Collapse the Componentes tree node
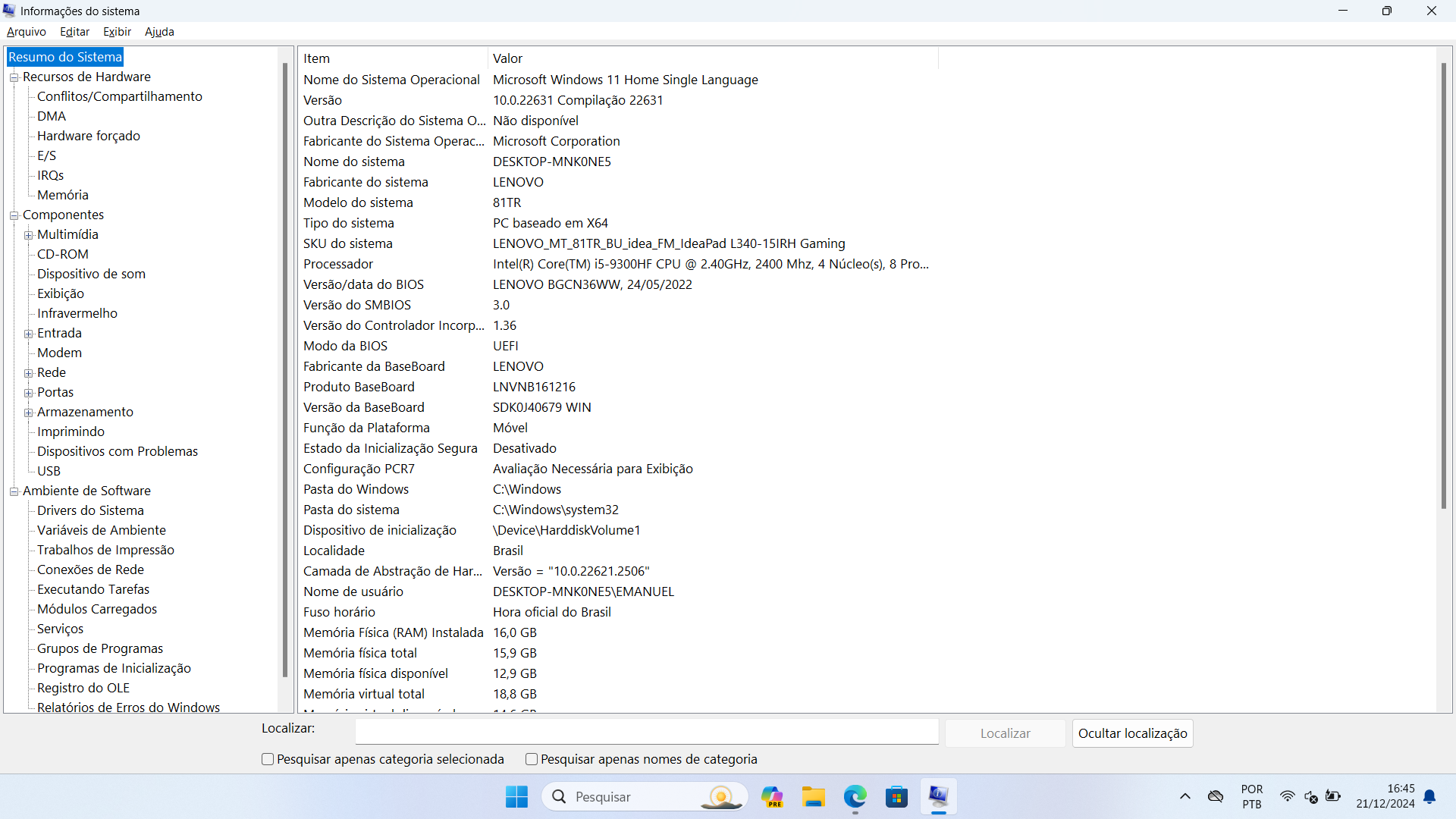 [14, 215]
